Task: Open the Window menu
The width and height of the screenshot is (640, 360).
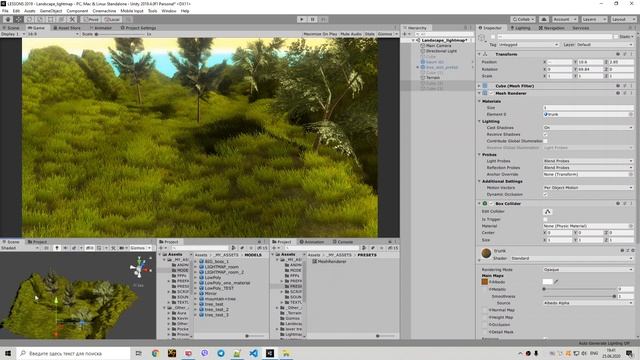Action: click(169, 11)
